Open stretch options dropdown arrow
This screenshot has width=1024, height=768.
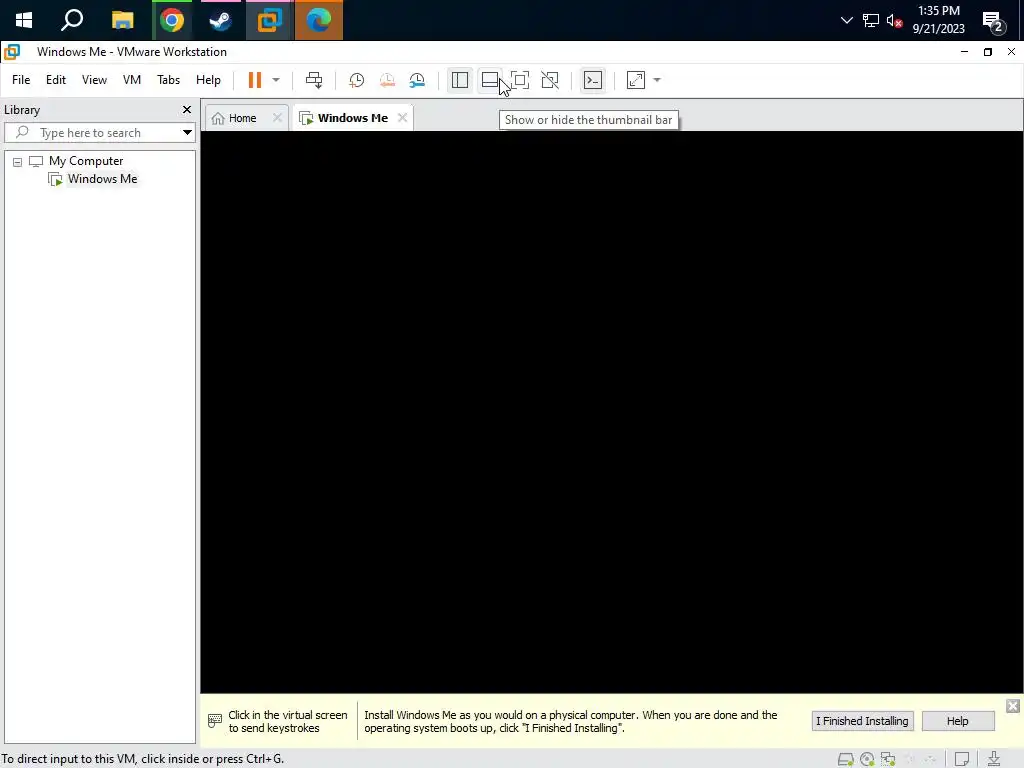point(657,80)
